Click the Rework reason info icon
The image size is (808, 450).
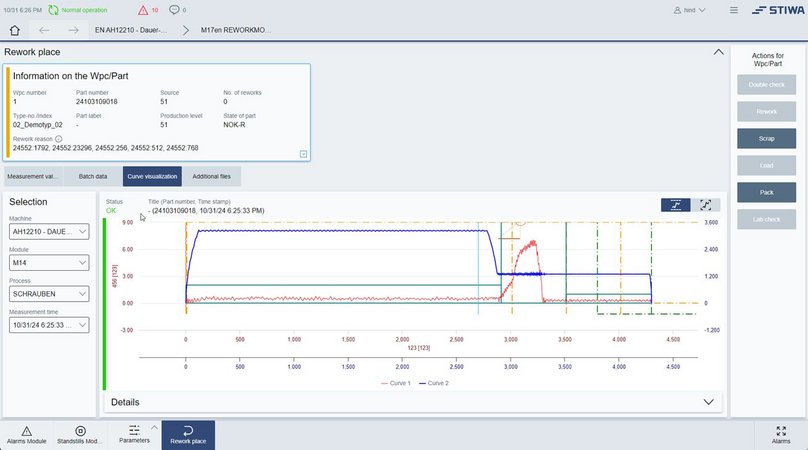pos(59,139)
